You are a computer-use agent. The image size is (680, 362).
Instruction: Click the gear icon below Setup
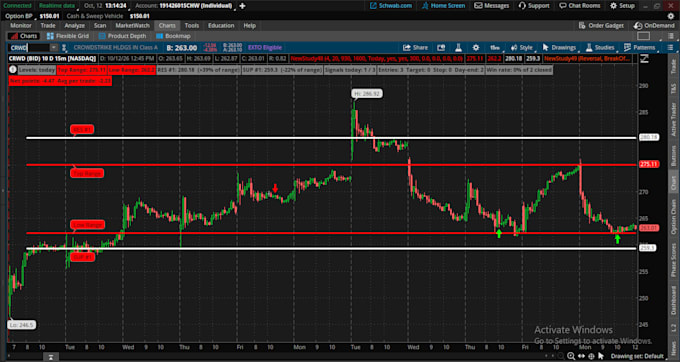point(671,16)
